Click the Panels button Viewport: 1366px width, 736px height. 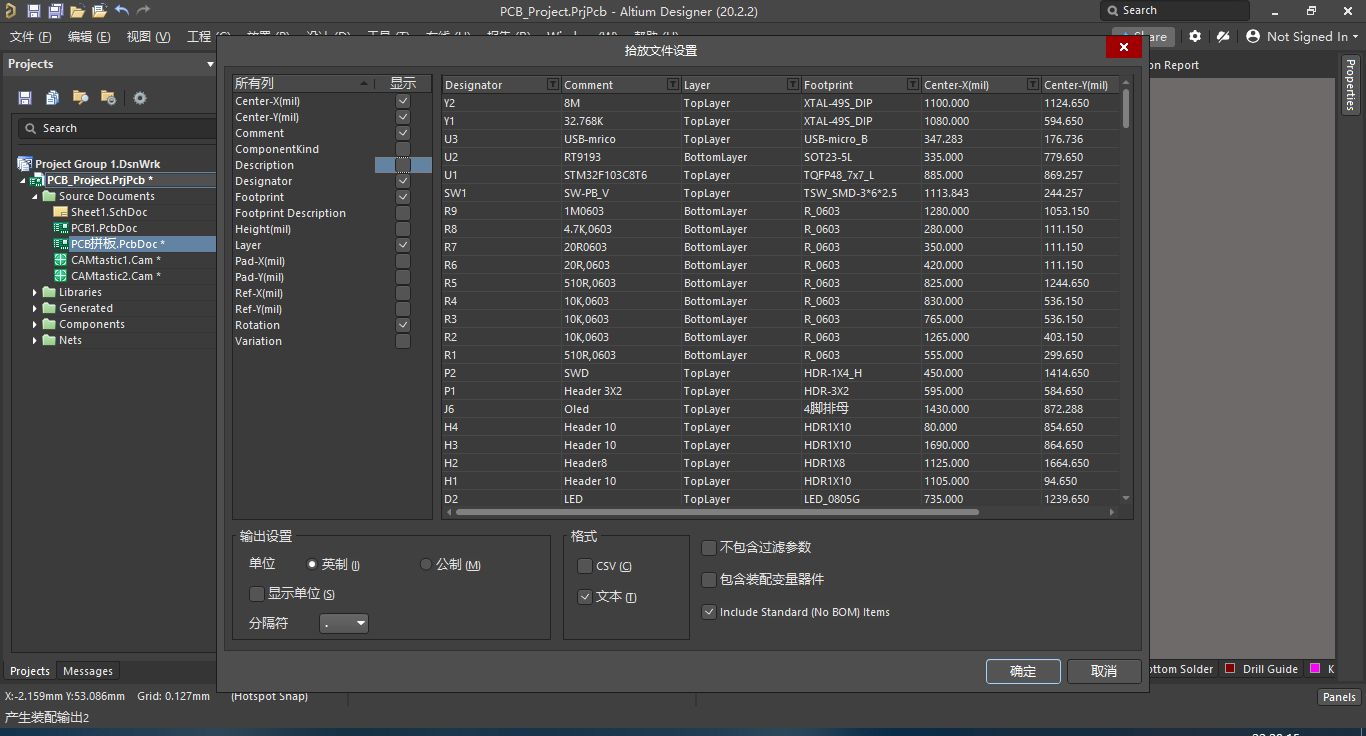[1339, 697]
